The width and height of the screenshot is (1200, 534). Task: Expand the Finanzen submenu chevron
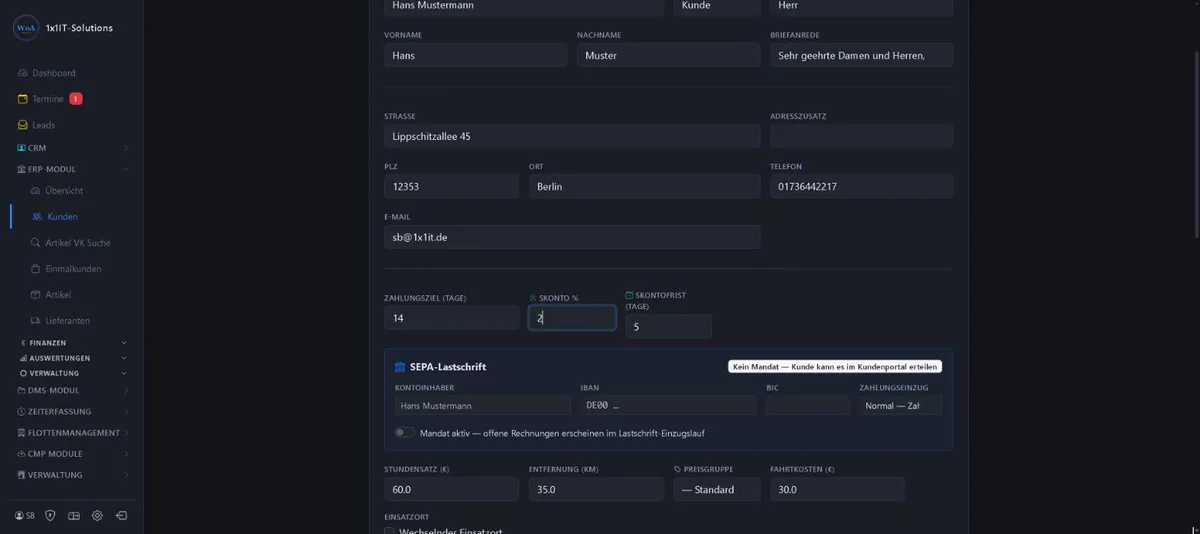tap(124, 343)
